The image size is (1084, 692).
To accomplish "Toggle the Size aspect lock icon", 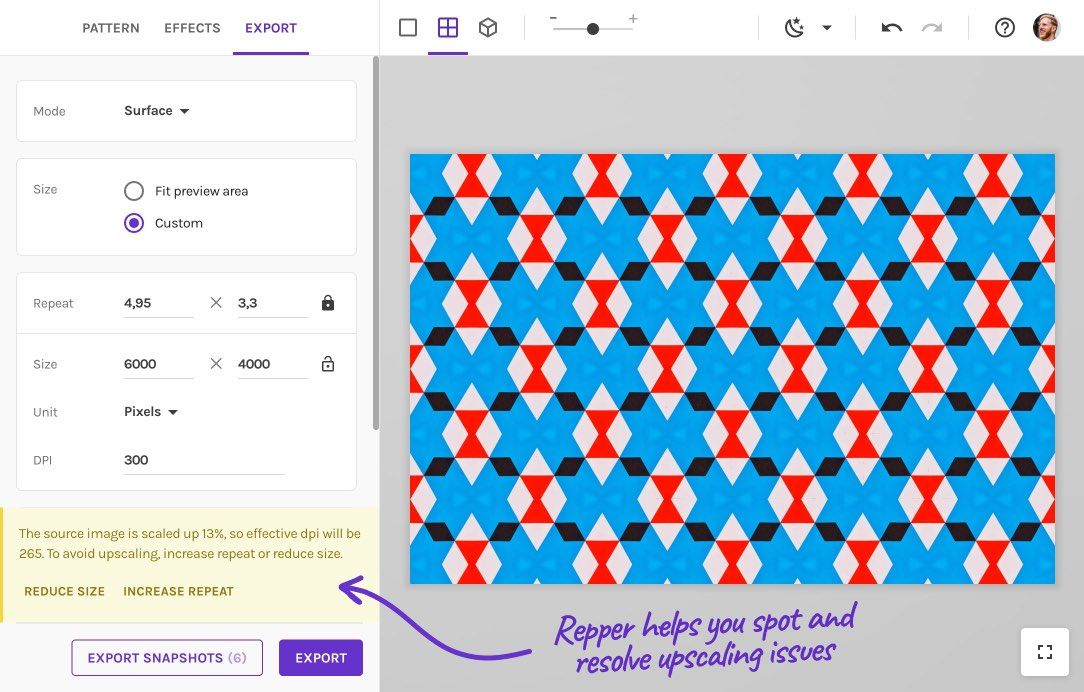I will pos(328,364).
